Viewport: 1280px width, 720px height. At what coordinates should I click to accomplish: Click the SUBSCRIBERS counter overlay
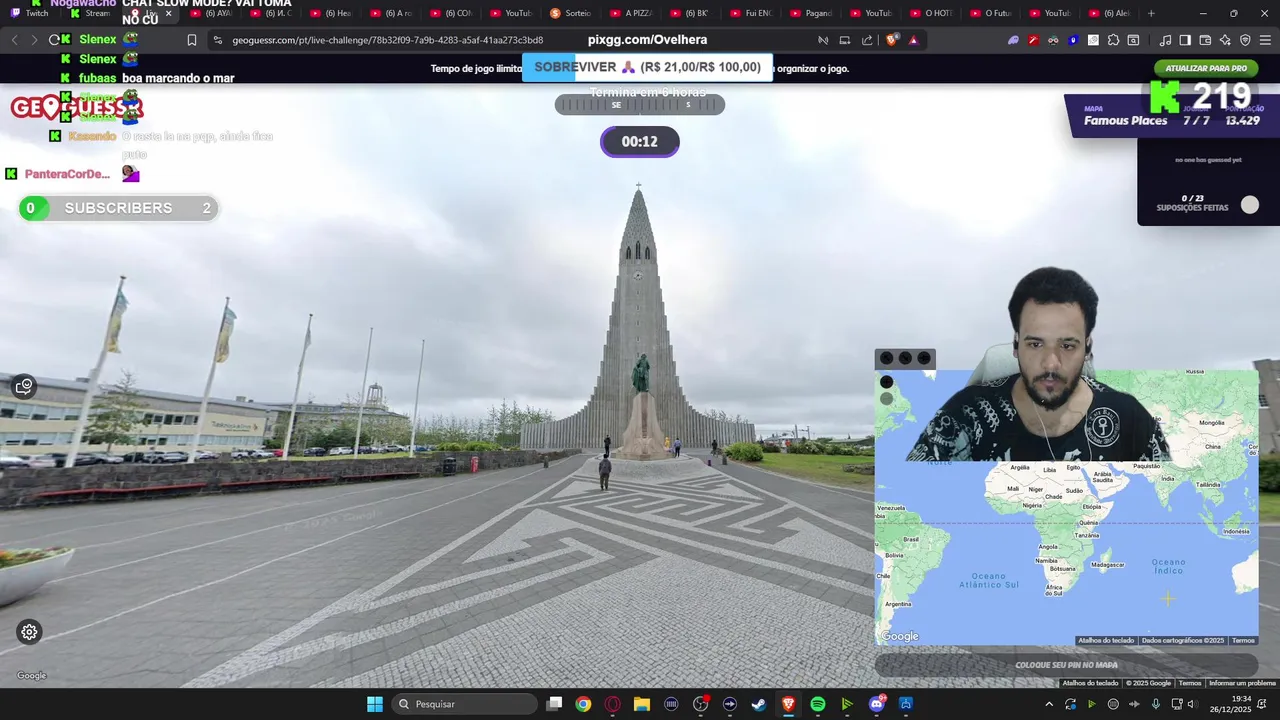pos(118,208)
